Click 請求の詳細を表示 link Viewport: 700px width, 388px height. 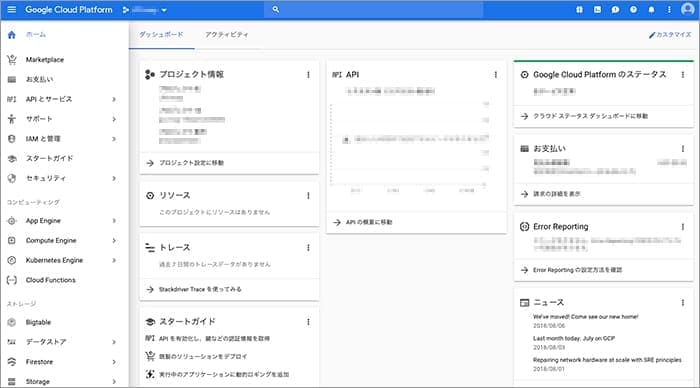tap(557, 194)
